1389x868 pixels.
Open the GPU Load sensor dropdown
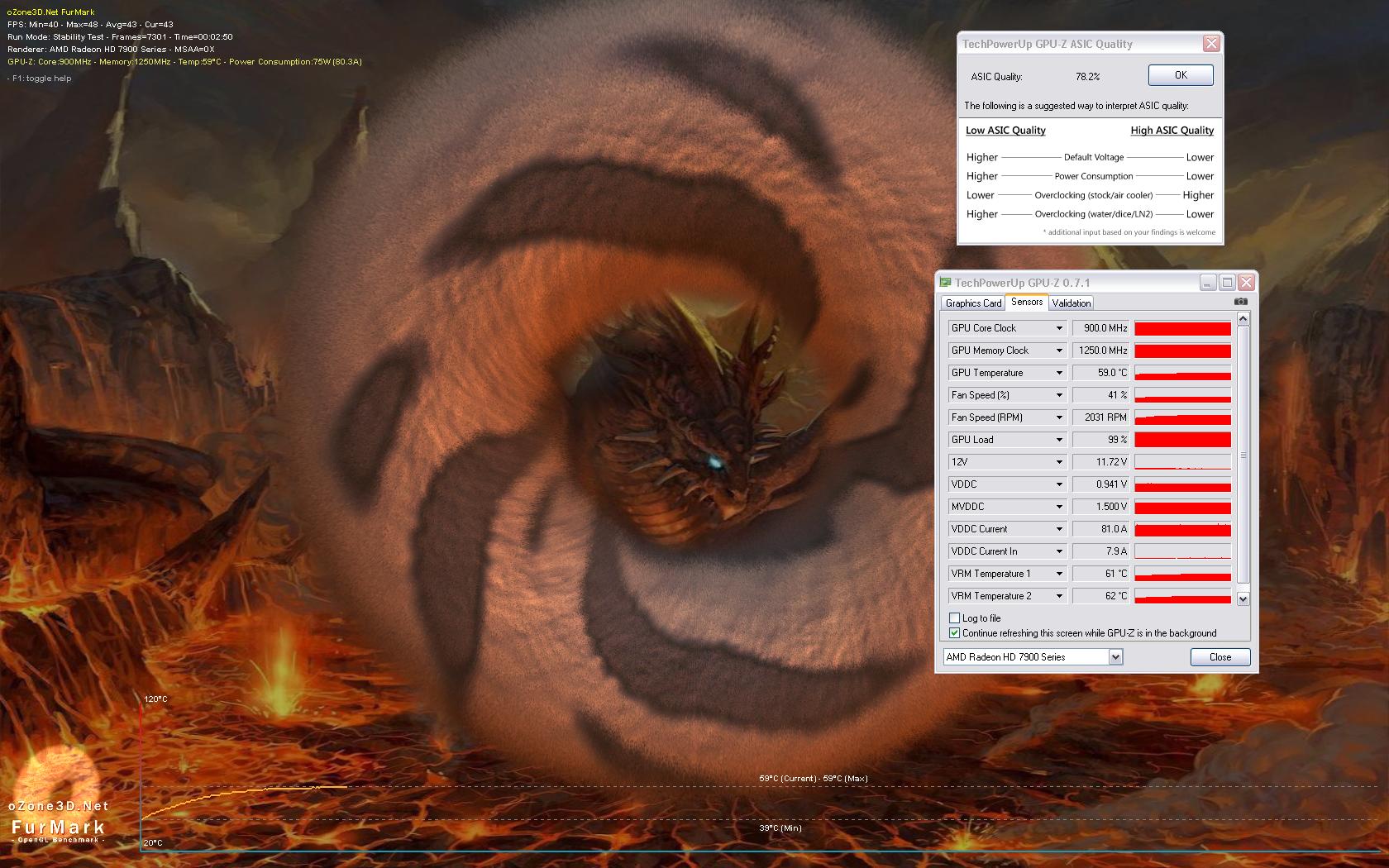pos(1059,440)
